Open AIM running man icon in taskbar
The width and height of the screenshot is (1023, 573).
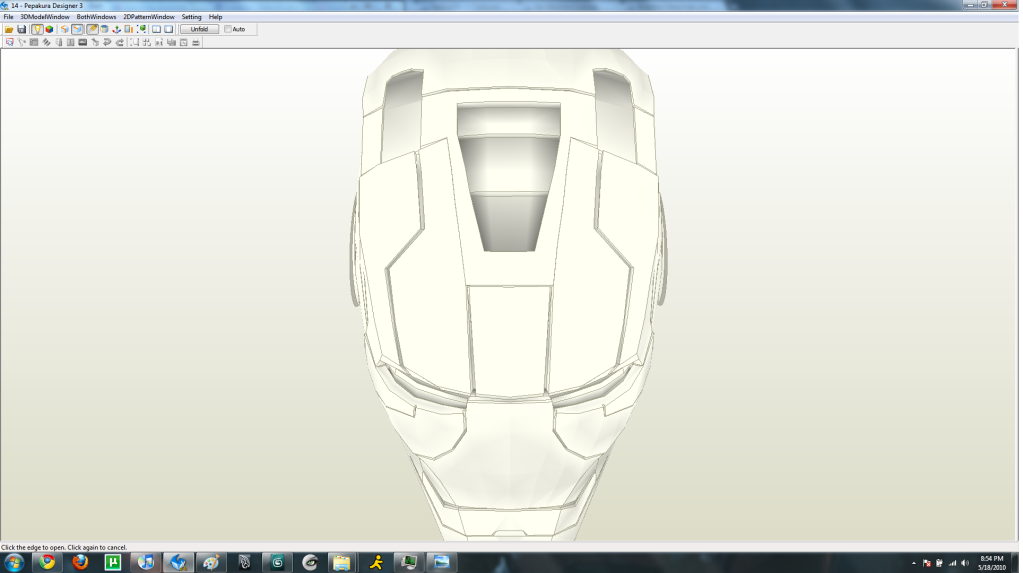(x=376, y=562)
